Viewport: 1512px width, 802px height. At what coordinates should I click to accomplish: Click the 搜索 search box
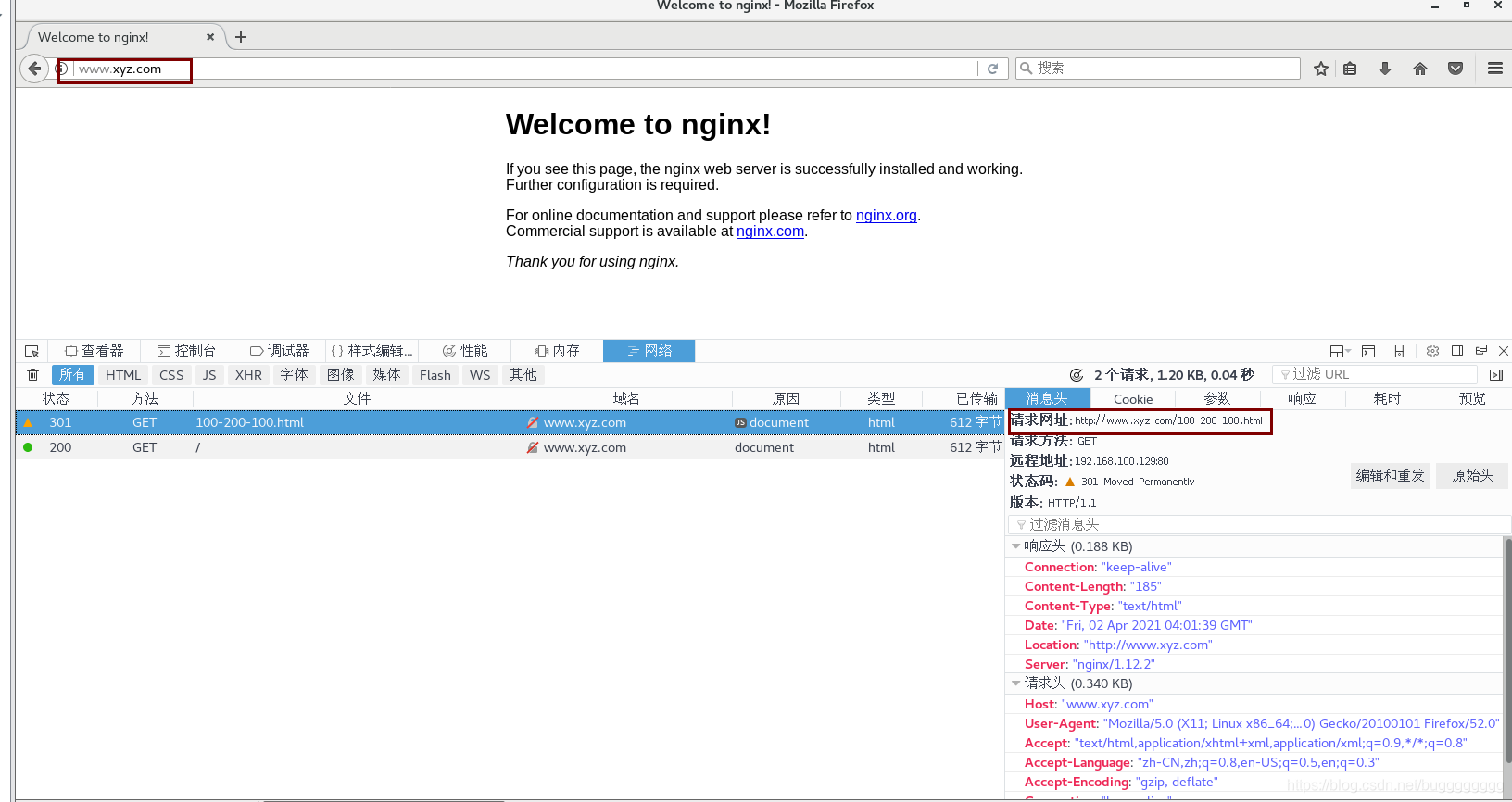[1158, 69]
